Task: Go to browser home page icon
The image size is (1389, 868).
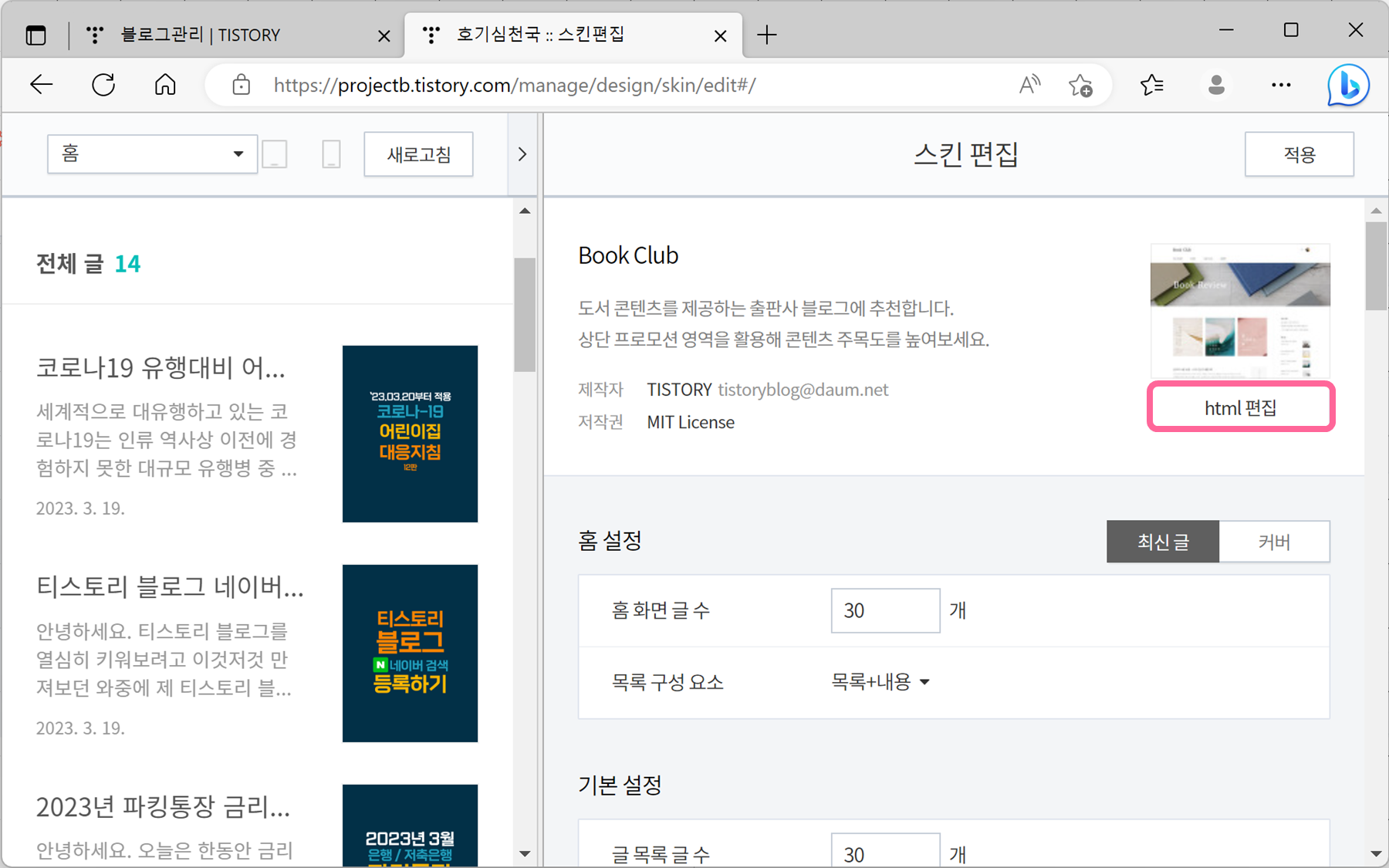Action: pos(165,85)
